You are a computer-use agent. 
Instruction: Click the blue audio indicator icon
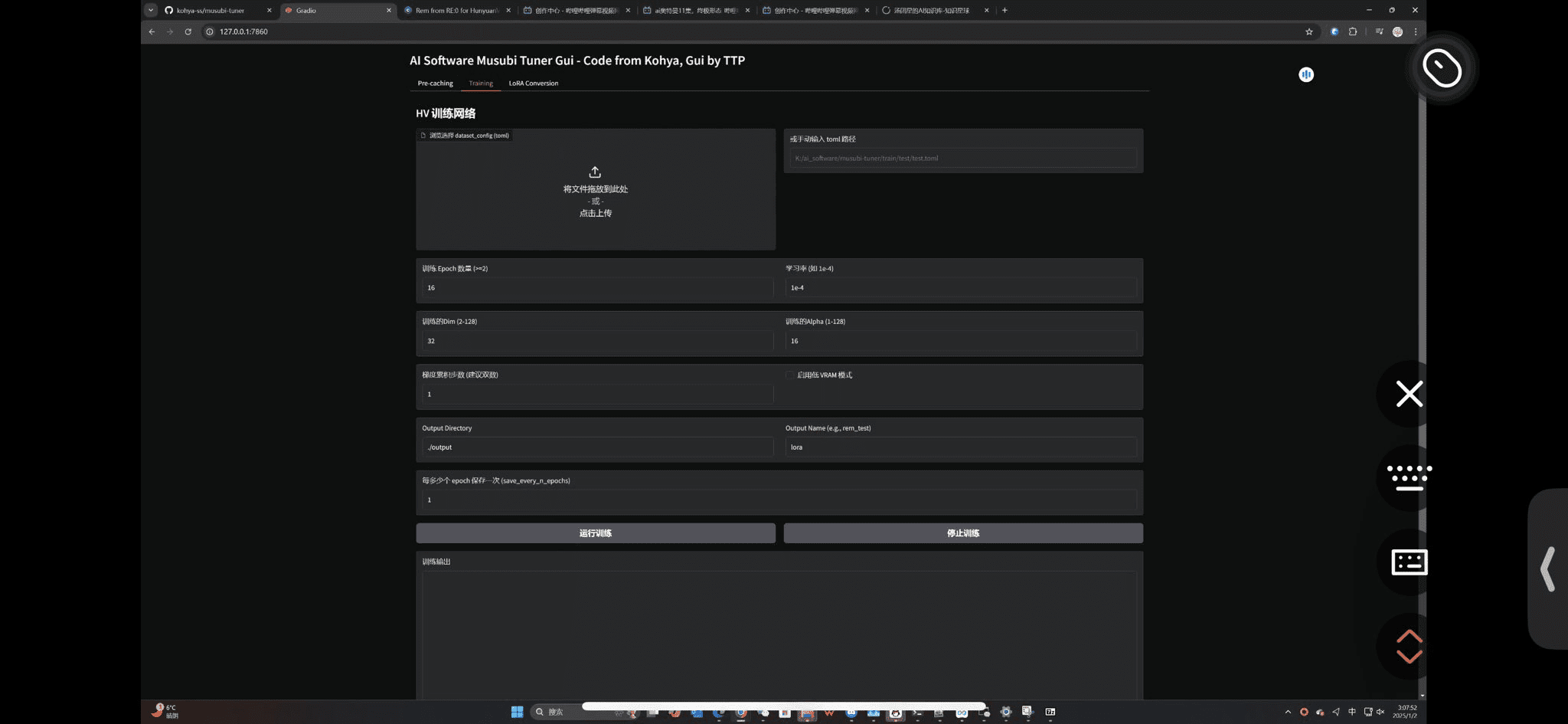[x=1306, y=74]
